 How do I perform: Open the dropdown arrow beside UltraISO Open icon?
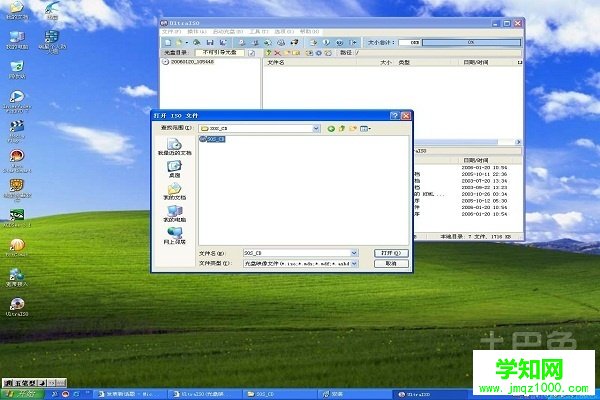(x=187, y=42)
